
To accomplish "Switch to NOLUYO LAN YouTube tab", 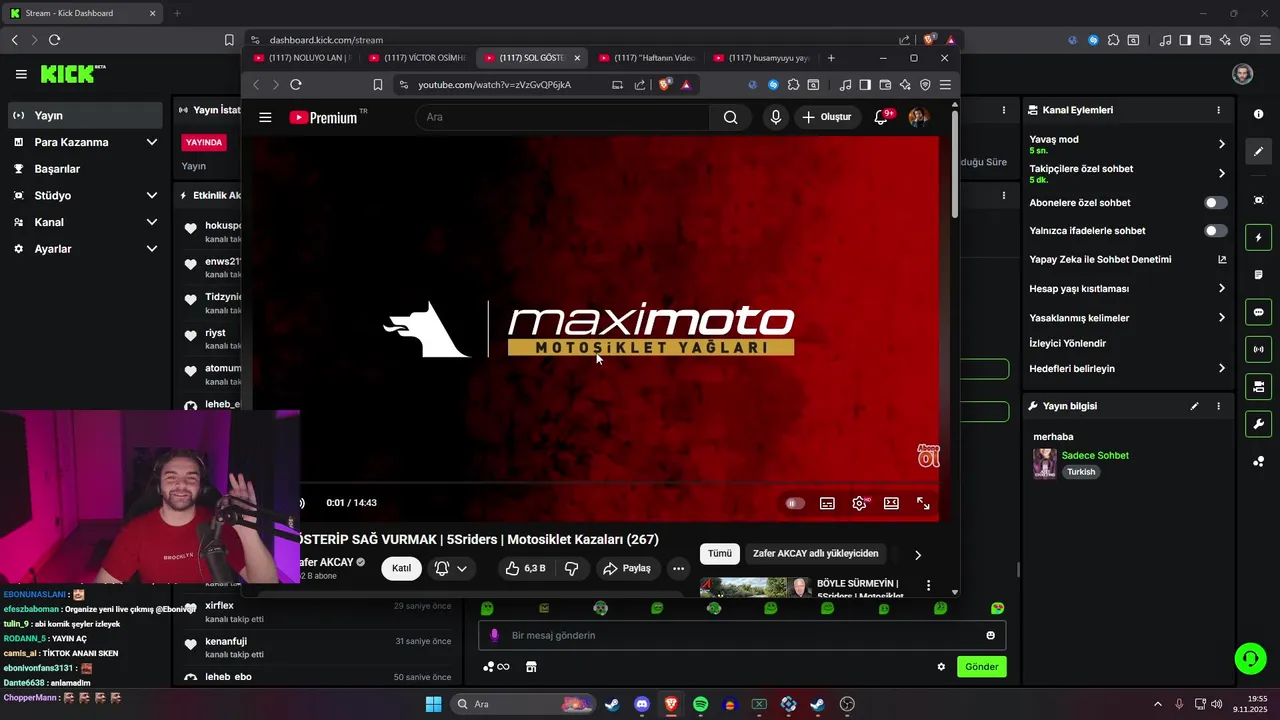I will [303, 58].
